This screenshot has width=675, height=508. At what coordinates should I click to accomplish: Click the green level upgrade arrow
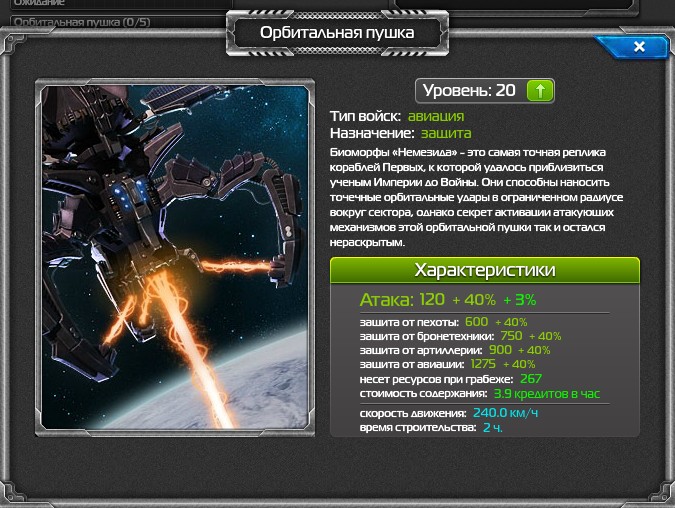540,91
